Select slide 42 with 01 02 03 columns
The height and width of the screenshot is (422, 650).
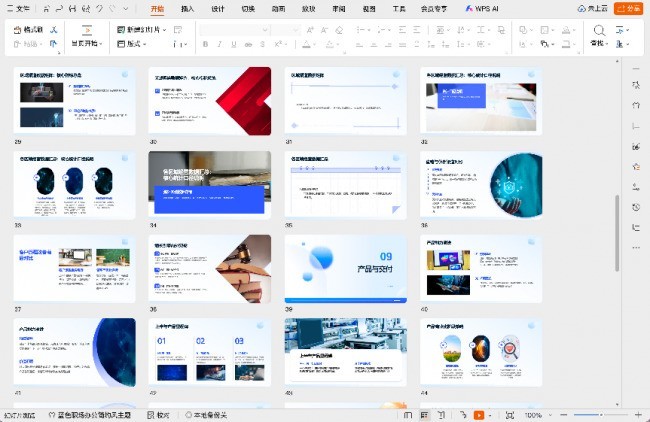tap(210, 352)
